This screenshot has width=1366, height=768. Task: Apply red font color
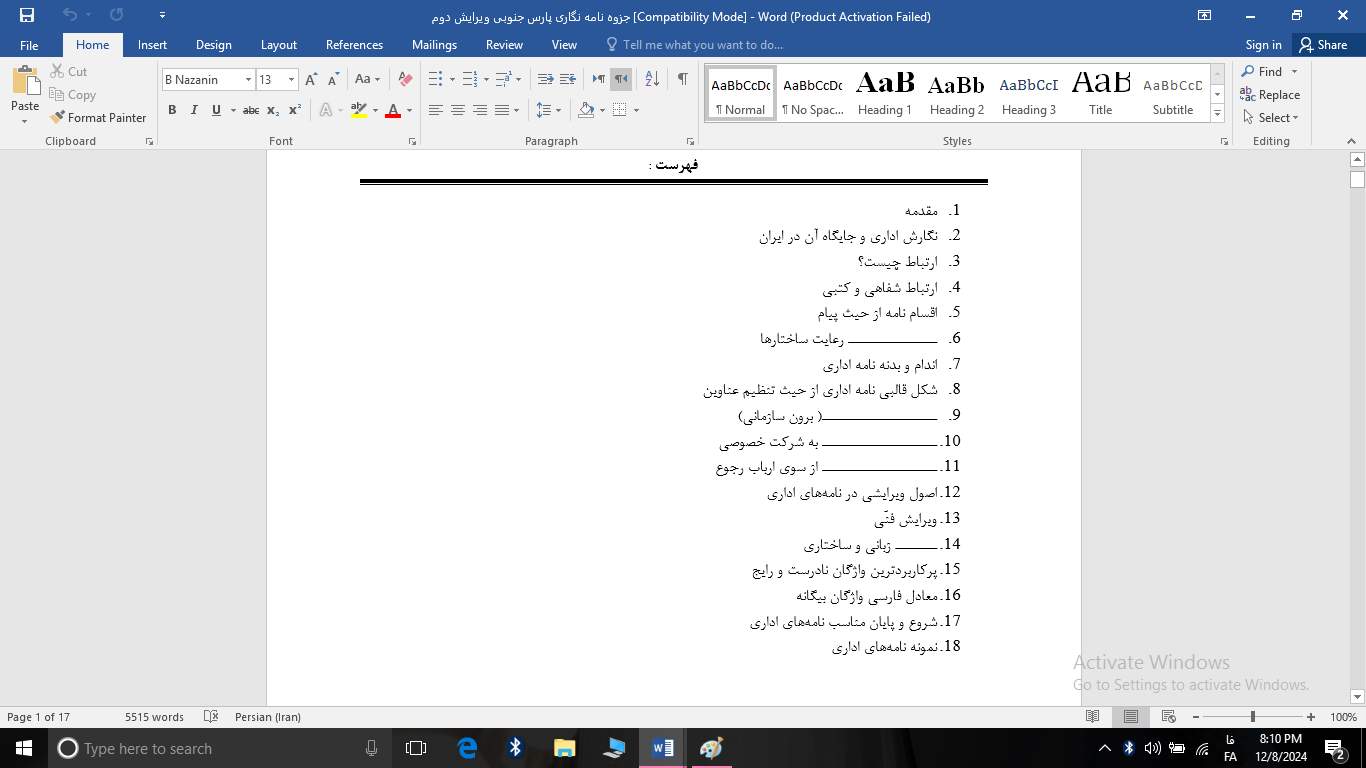point(393,110)
